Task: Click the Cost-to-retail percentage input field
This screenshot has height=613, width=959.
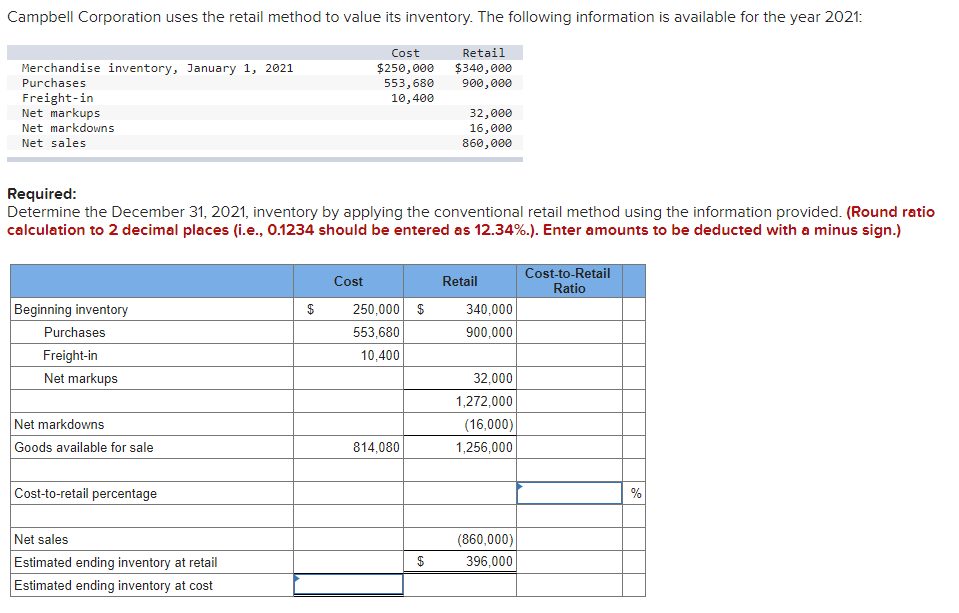Action: click(568, 491)
